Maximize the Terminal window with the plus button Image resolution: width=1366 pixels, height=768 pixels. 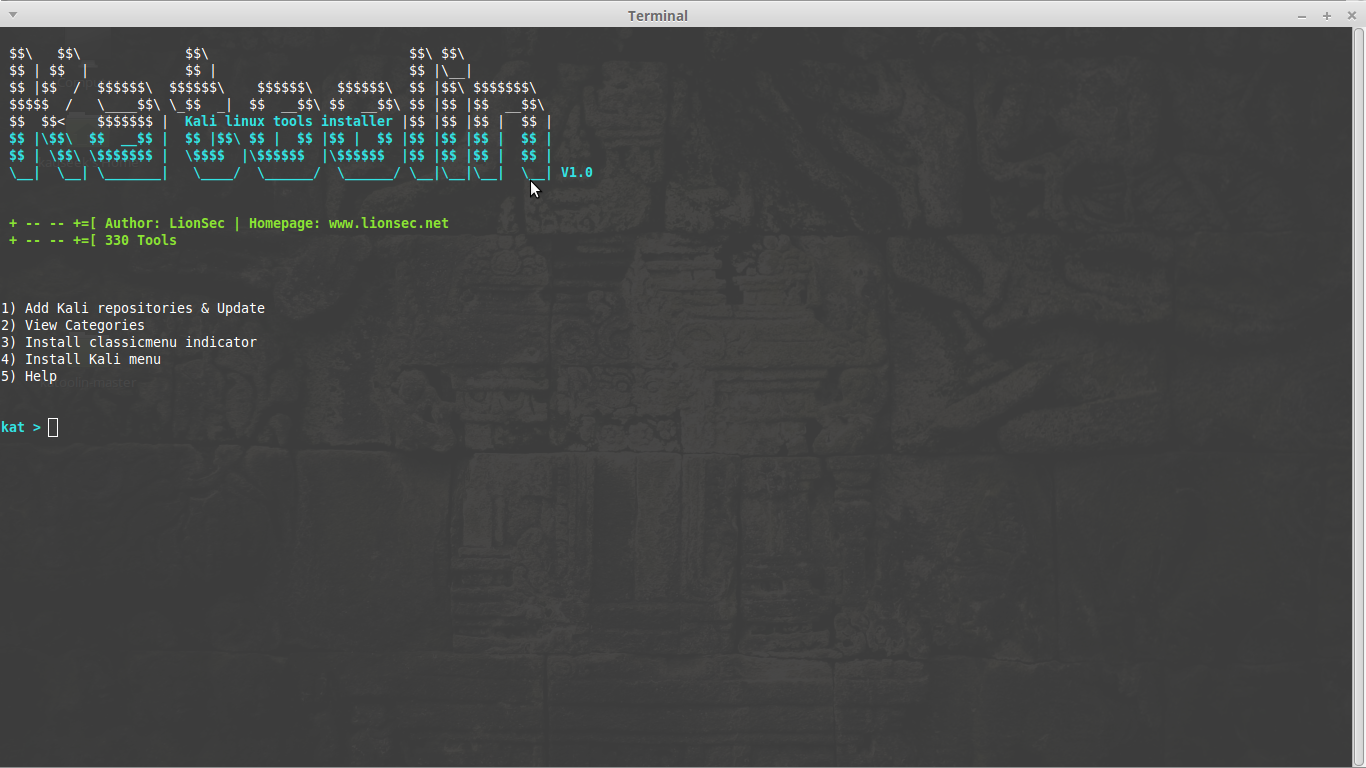[1326, 15]
